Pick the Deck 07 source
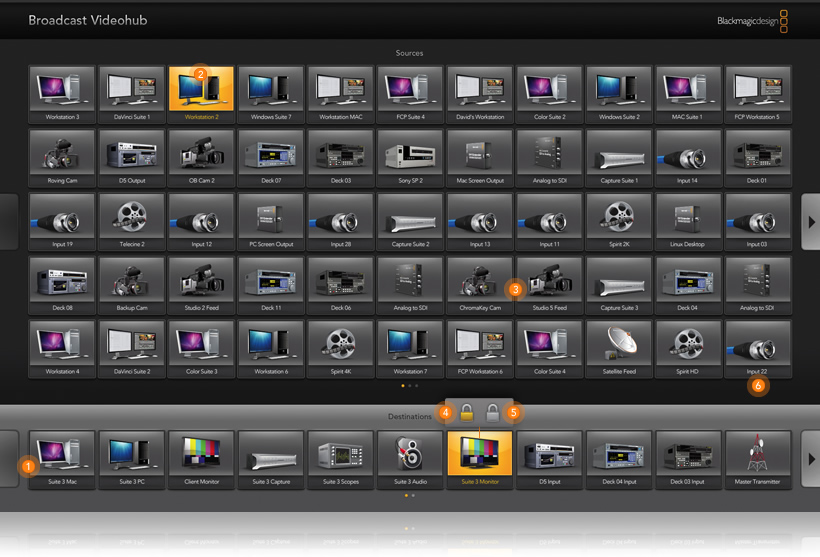This screenshot has height=557, width=820. click(x=271, y=158)
